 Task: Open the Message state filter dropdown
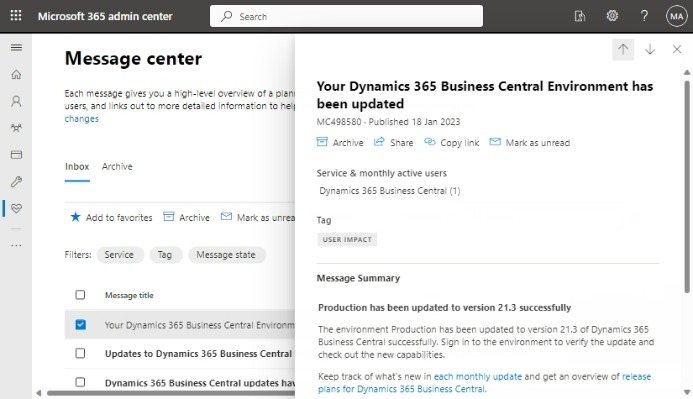coord(227,255)
